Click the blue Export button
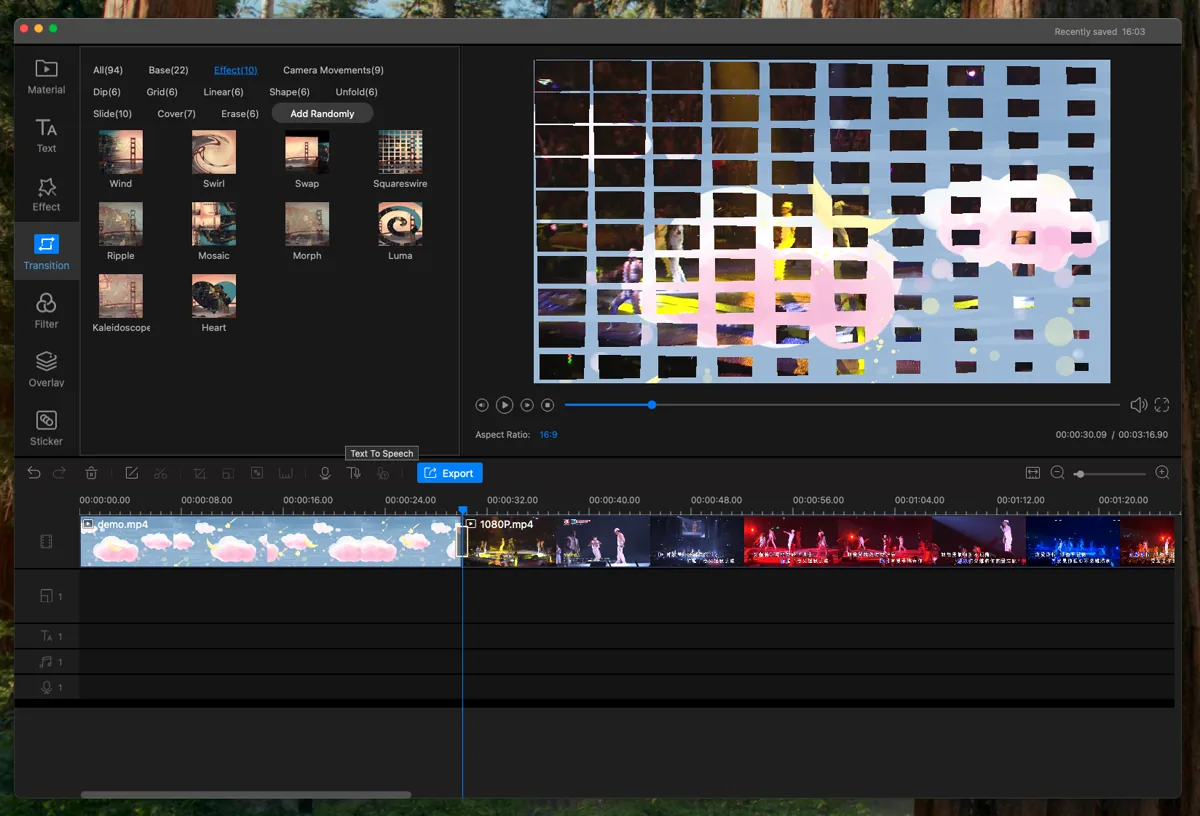1200x816 pixels. (x=450, y=473)
